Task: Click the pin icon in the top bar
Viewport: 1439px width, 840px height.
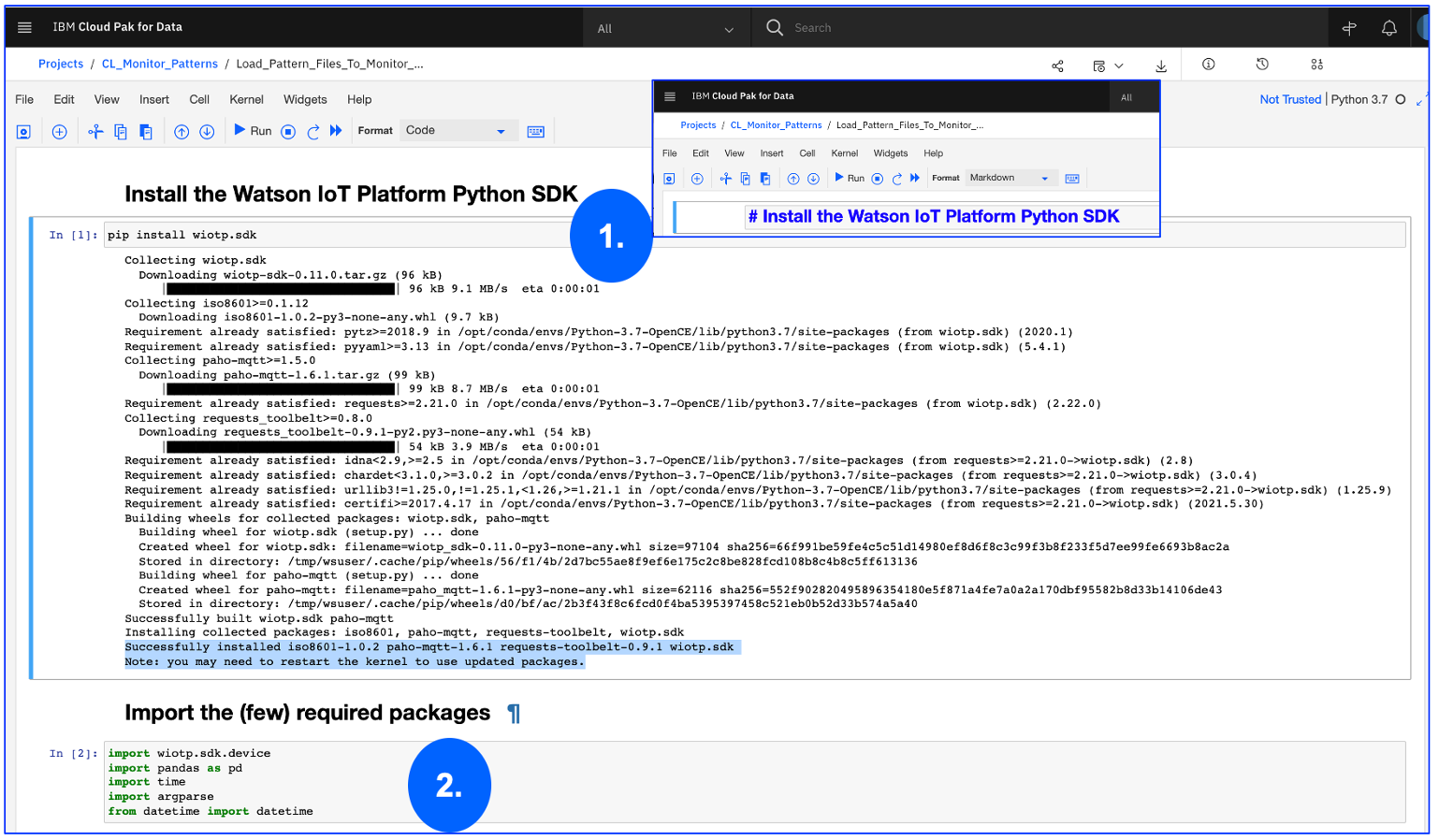Action: click(x=1349, y=28)
